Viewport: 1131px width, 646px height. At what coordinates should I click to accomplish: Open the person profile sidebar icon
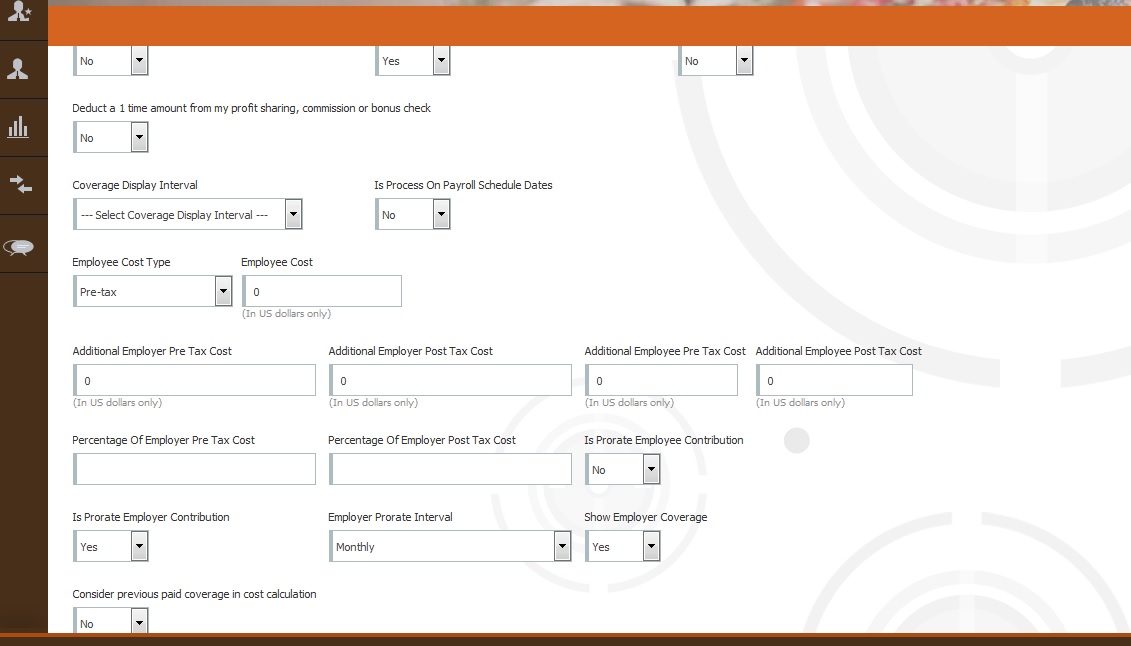click(x=17, y=69)
